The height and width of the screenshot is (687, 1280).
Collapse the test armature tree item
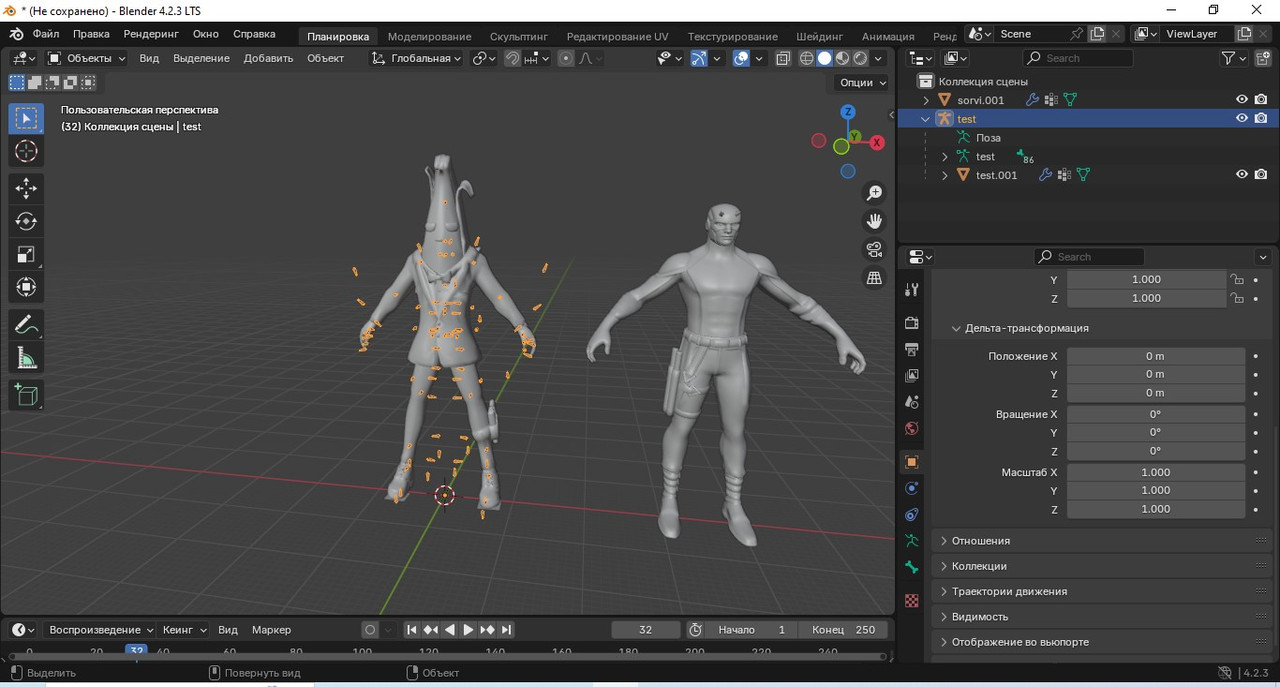[926, 119]
